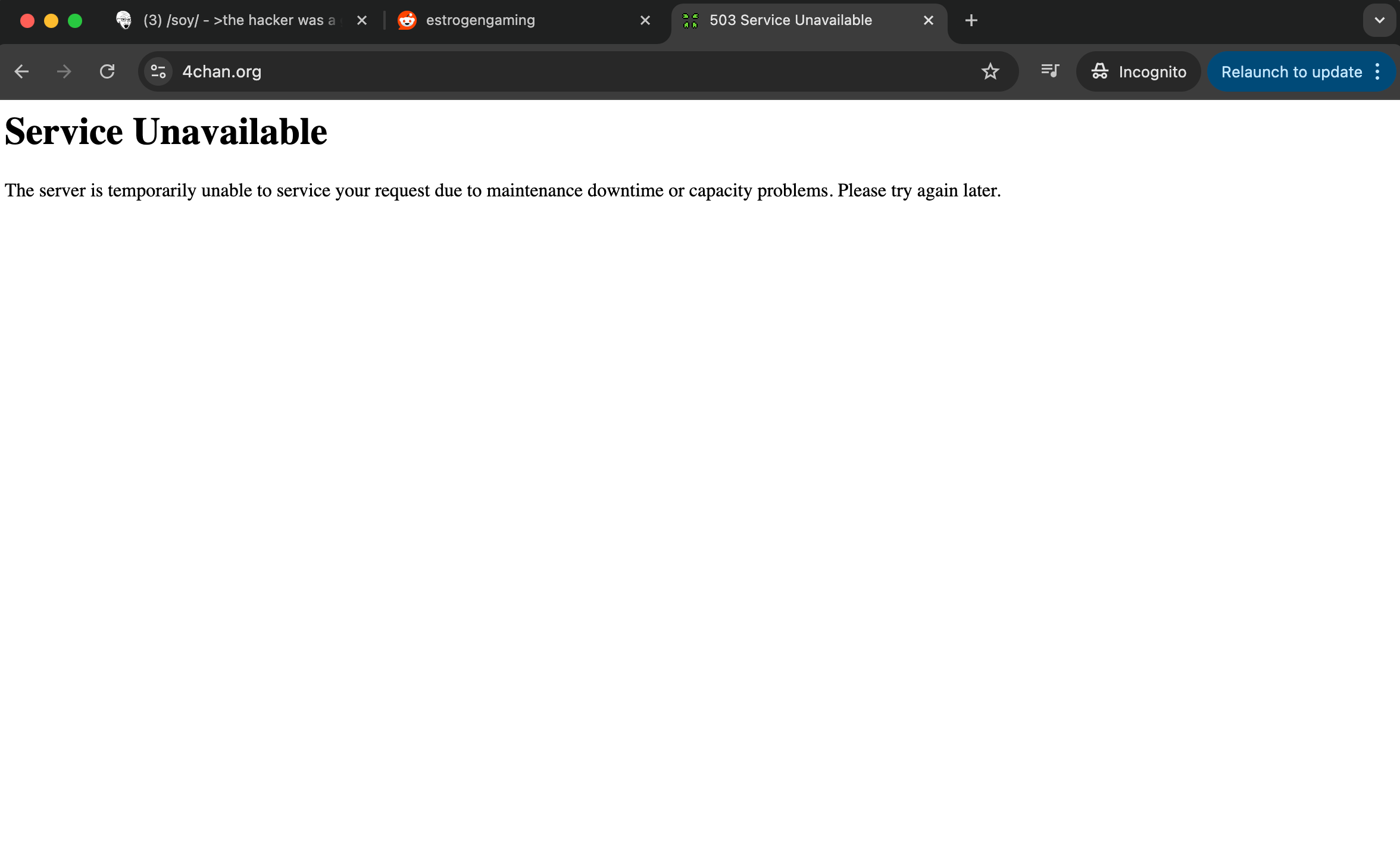This screenshot has height=863, width=1400.
Task: Click Relaunch to update button
Action: coord(1291,71)
